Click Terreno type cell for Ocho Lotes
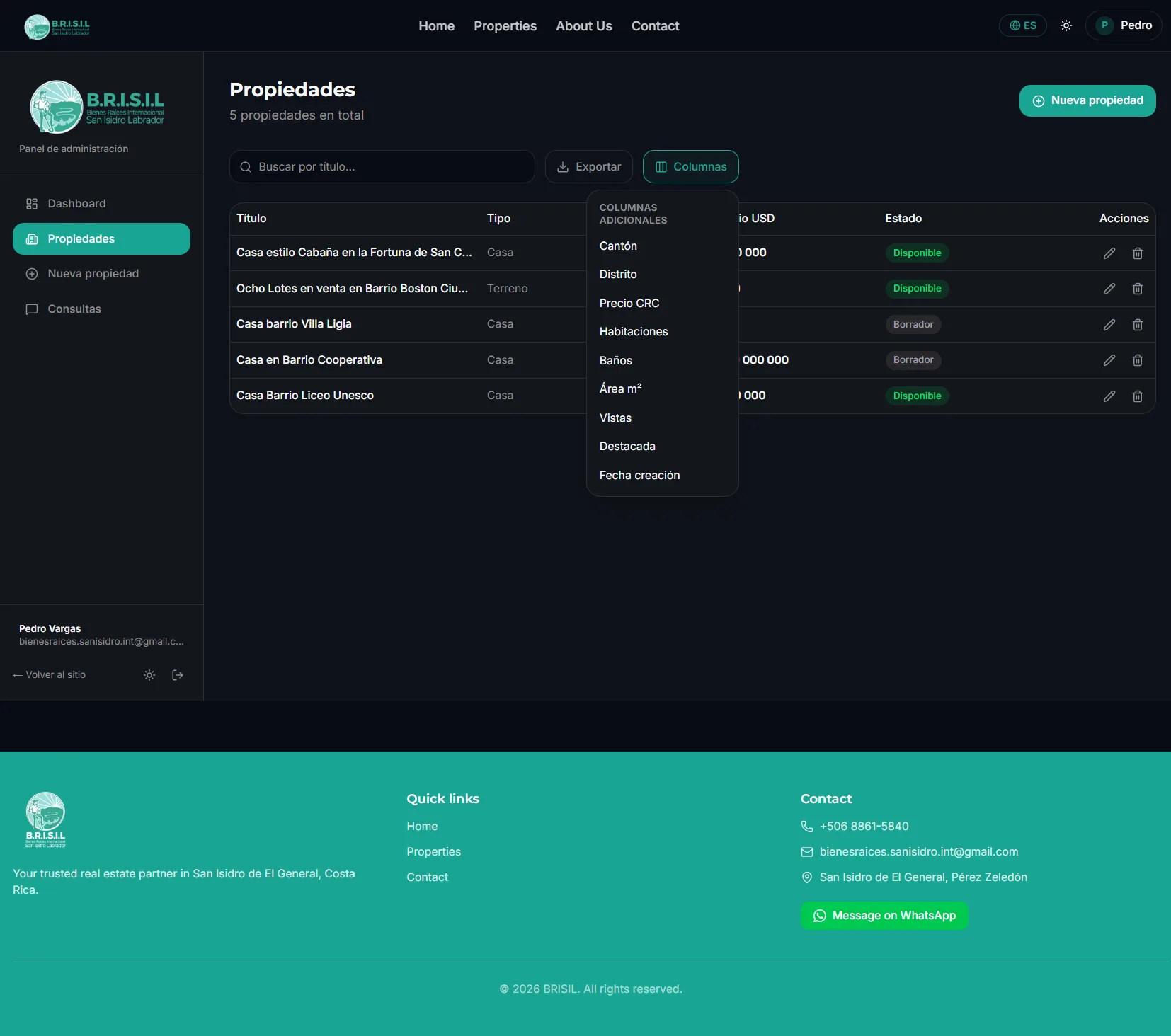Viewport: 1171px width, 1036px height. tap(507, 289)
